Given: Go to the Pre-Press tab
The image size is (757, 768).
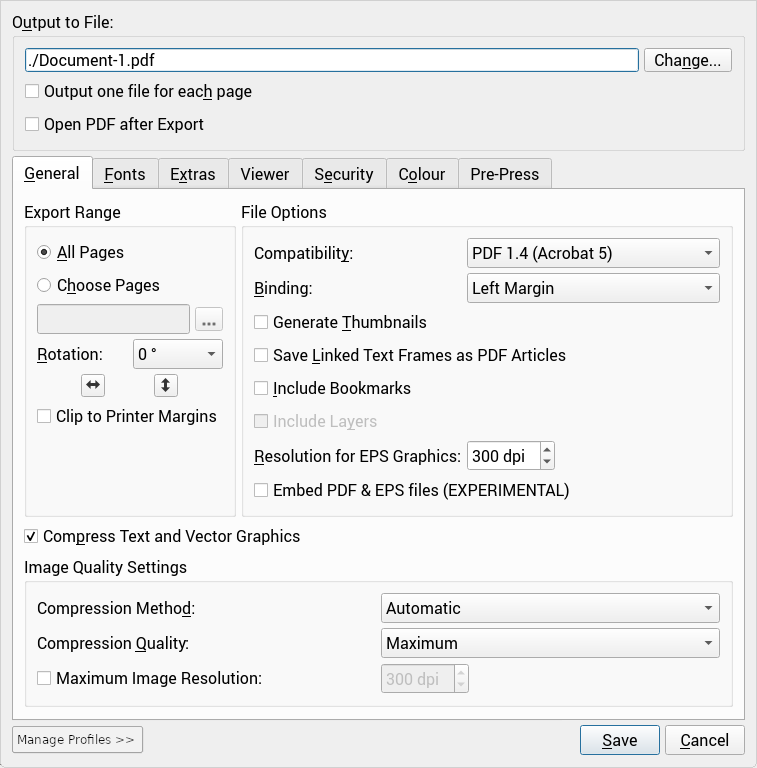Looking at the screenshot, I should click(x=504, y=174).
